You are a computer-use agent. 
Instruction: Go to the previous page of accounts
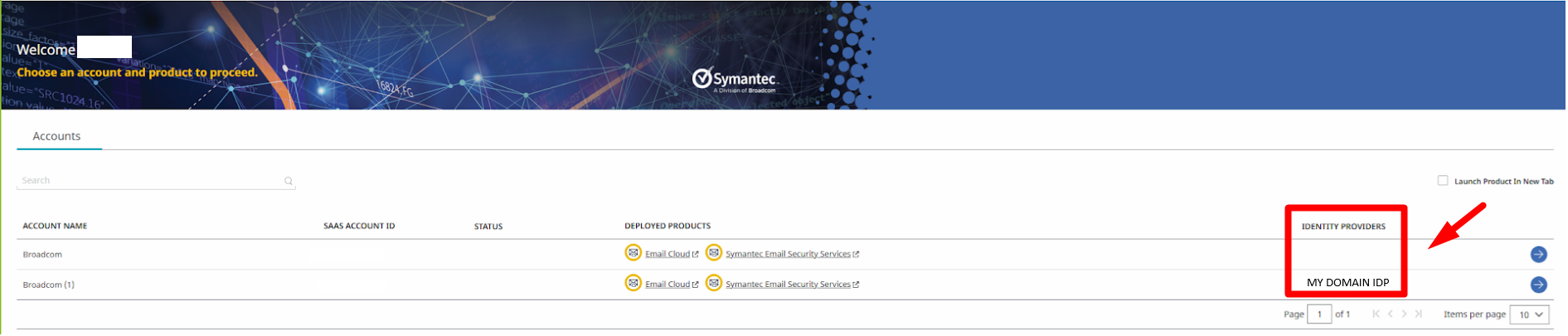point(1391,314)
